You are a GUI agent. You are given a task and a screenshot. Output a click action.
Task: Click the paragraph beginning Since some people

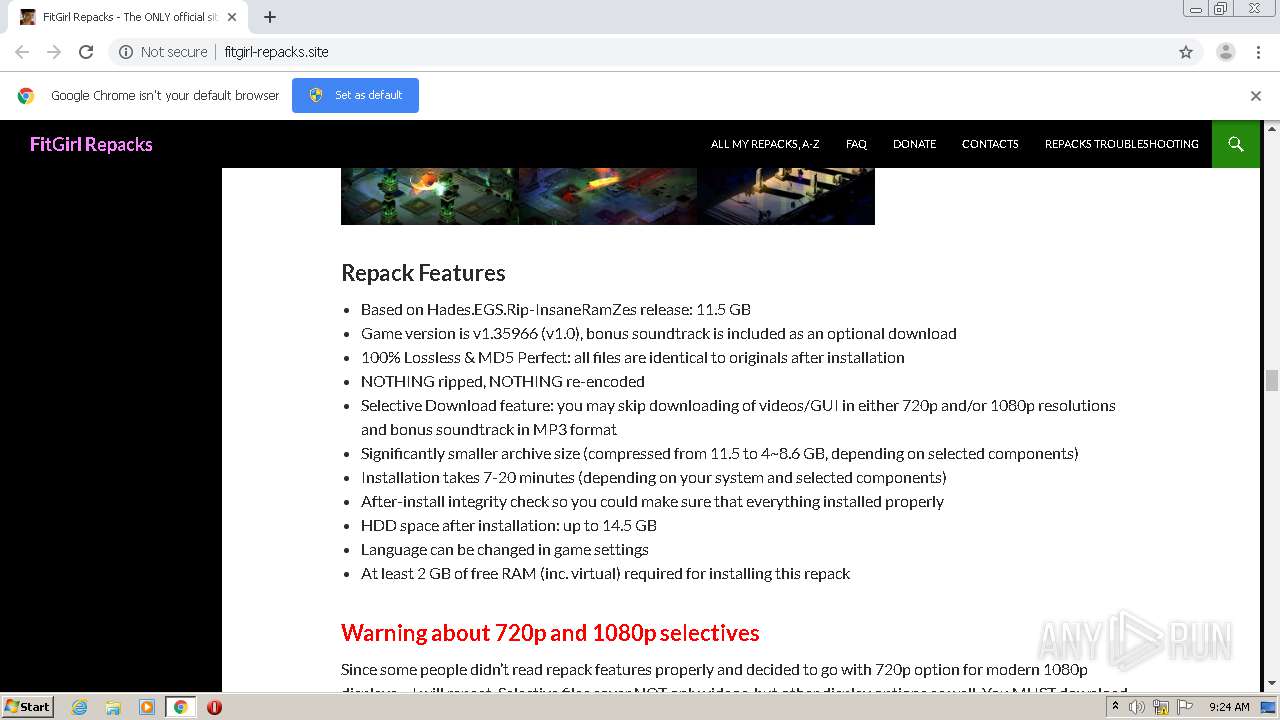pyautogui.click(x=736, y=679)
